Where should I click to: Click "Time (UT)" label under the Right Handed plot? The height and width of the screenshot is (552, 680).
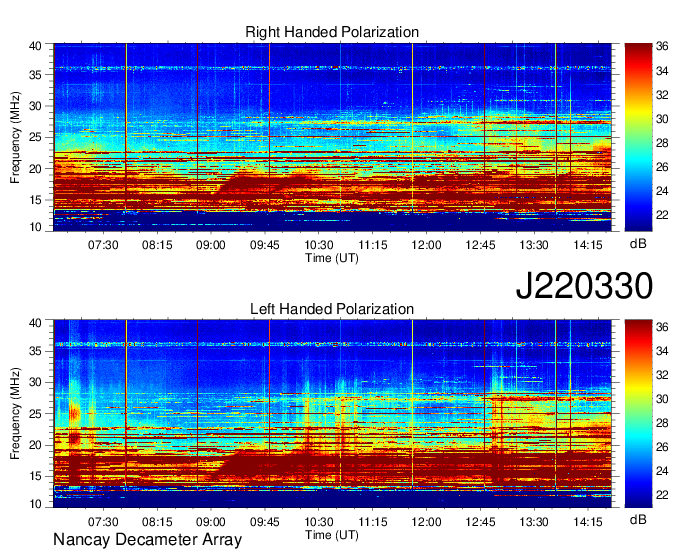tap(332, 258)
